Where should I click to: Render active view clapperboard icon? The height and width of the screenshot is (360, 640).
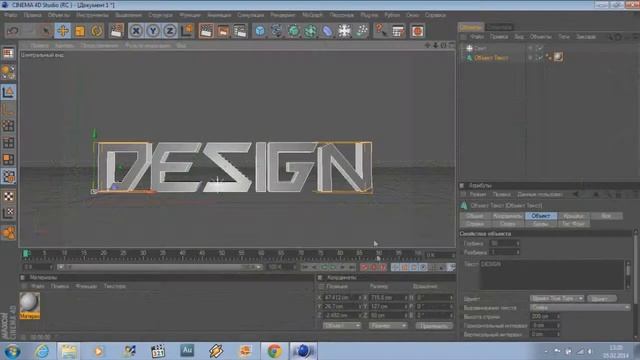[206, 31]
